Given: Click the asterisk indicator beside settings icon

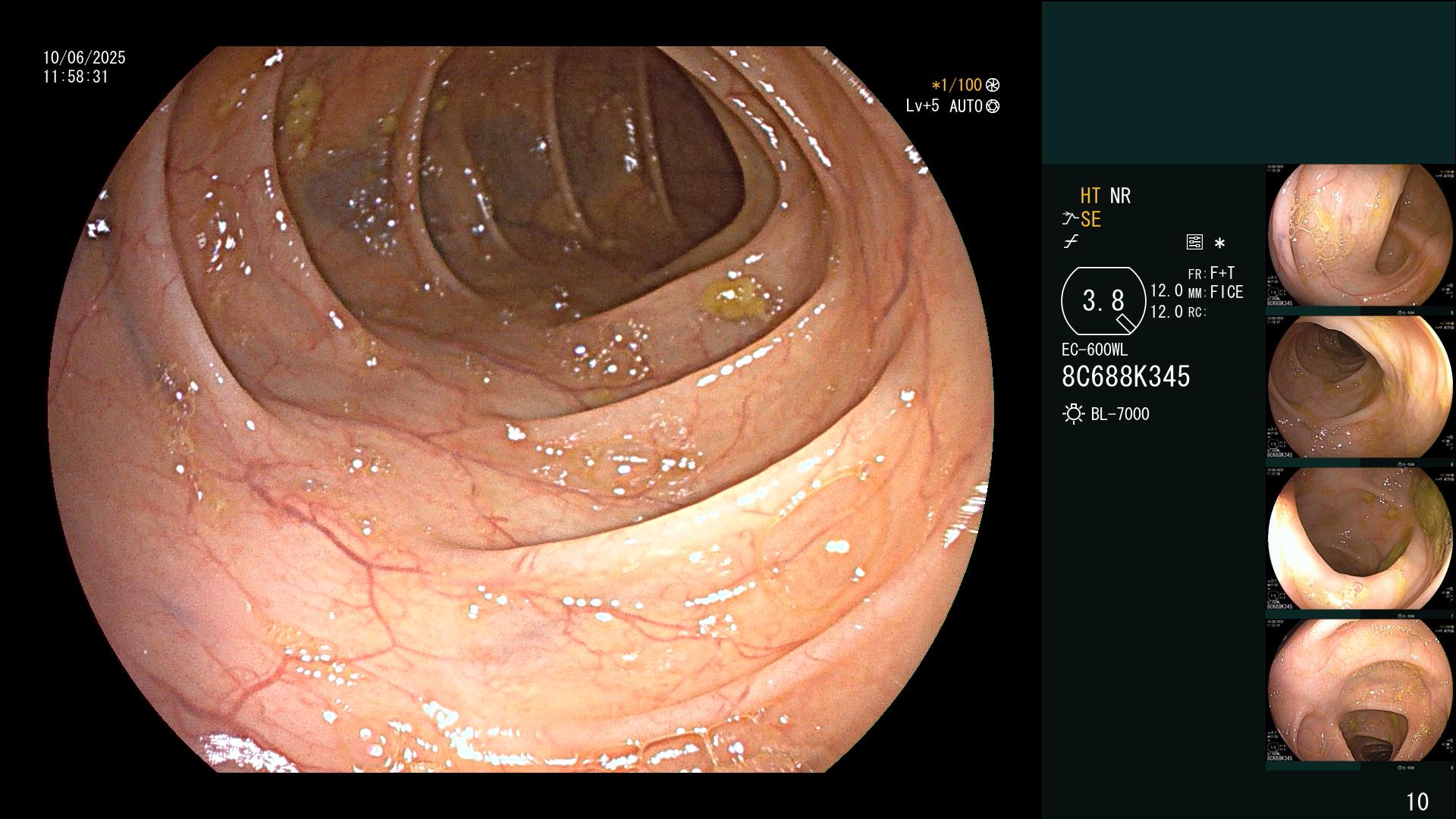Looking at the screenshot, I should [x=1219, y=243].
